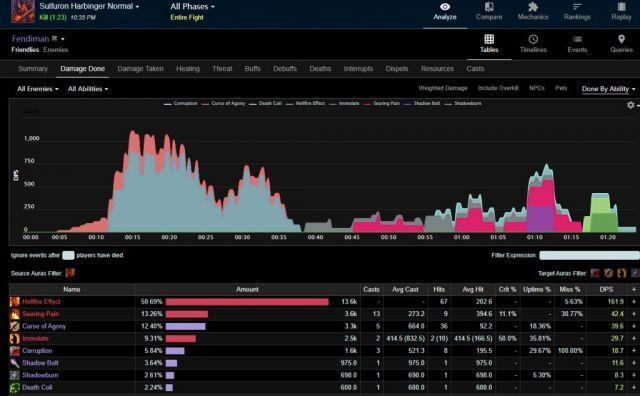Image resolution: width=640 pixels, height=396 pixels.
Task: Click the Shadow Bolt spell icon
Action: pos(15,363)
